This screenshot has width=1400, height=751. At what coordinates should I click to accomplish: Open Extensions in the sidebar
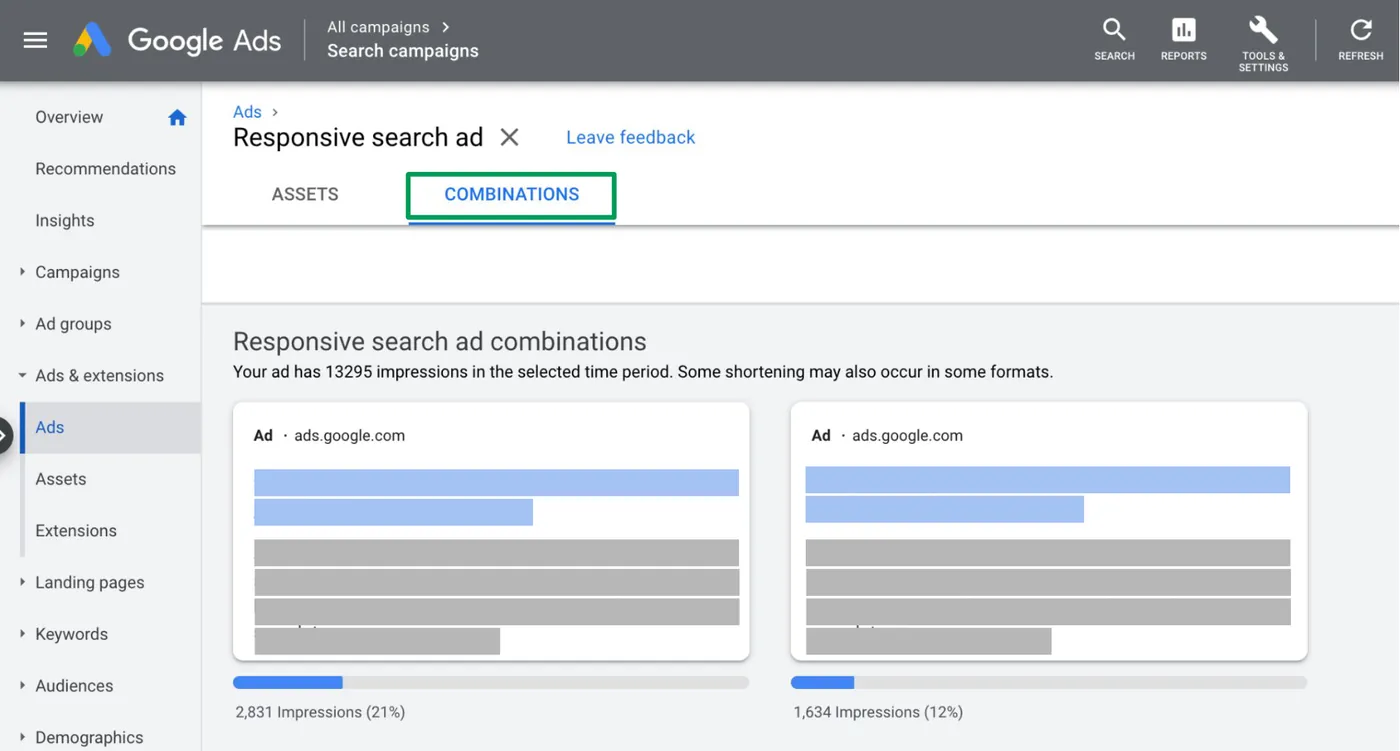click(76, 531)
